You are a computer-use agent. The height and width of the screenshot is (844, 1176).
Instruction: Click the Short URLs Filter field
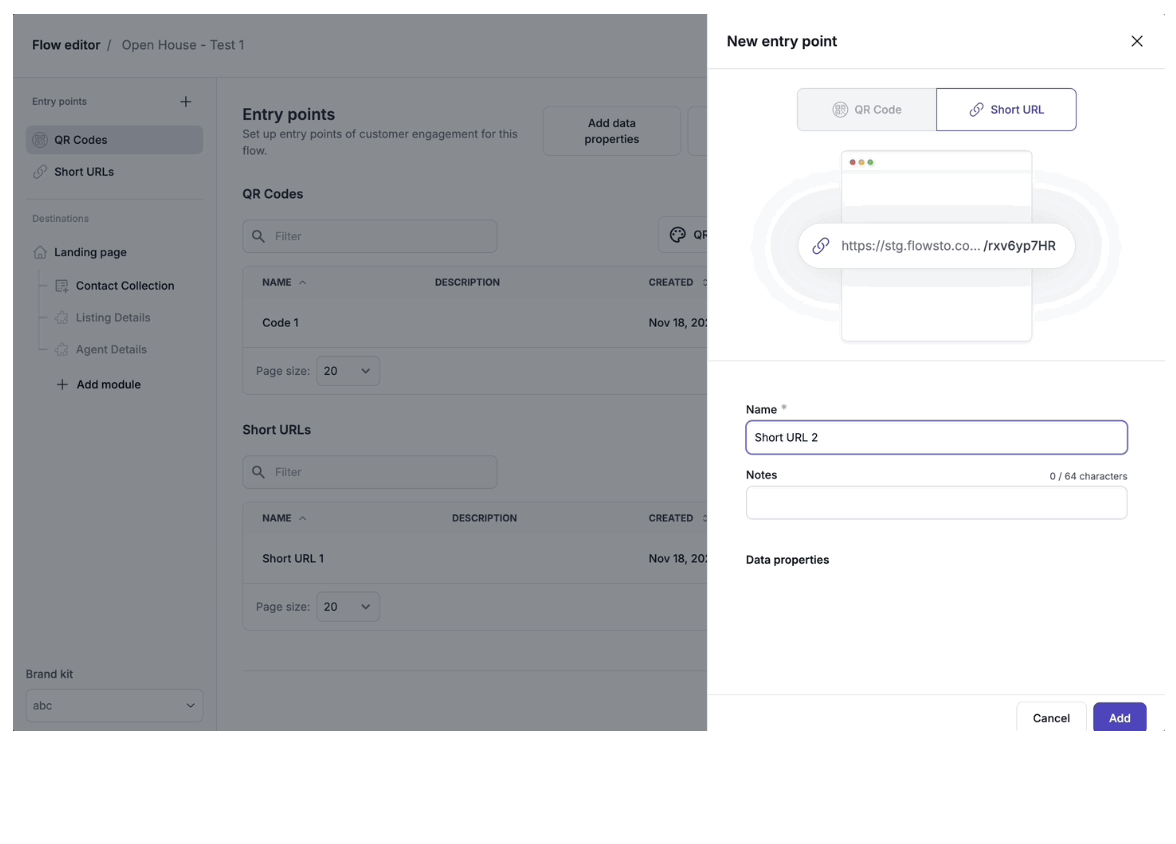point(369,472)
